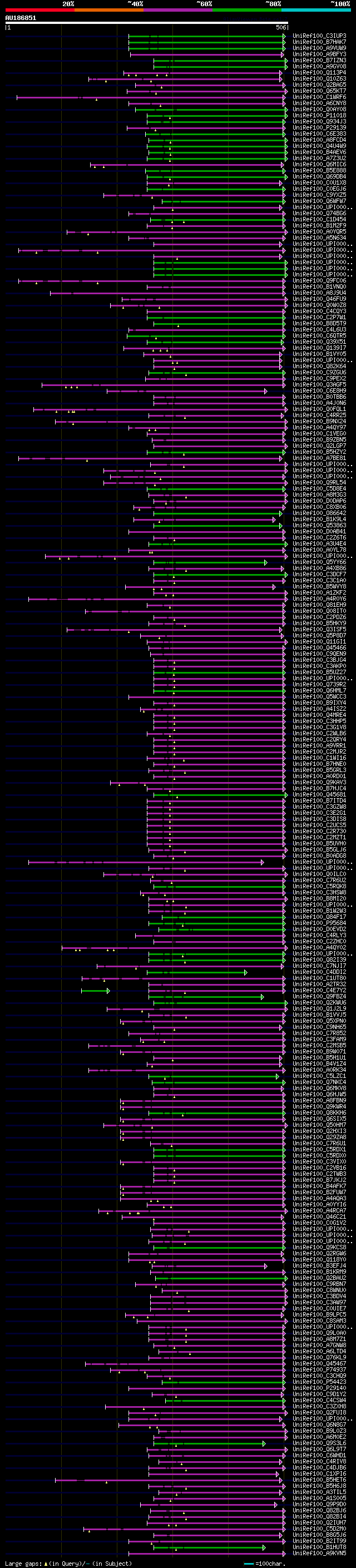The width and height of the screenshot is (356, 1568).
Task: Open hit UniRef100_C3DIS8
Action: point(319,819)
